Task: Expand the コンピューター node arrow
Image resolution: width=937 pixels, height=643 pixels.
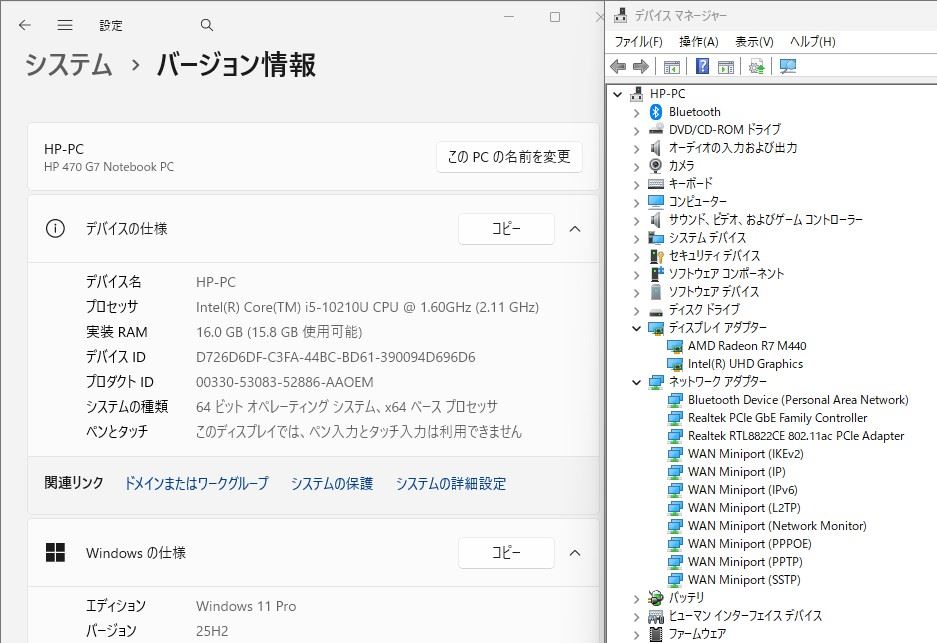Action: click(x=636, y=203)
